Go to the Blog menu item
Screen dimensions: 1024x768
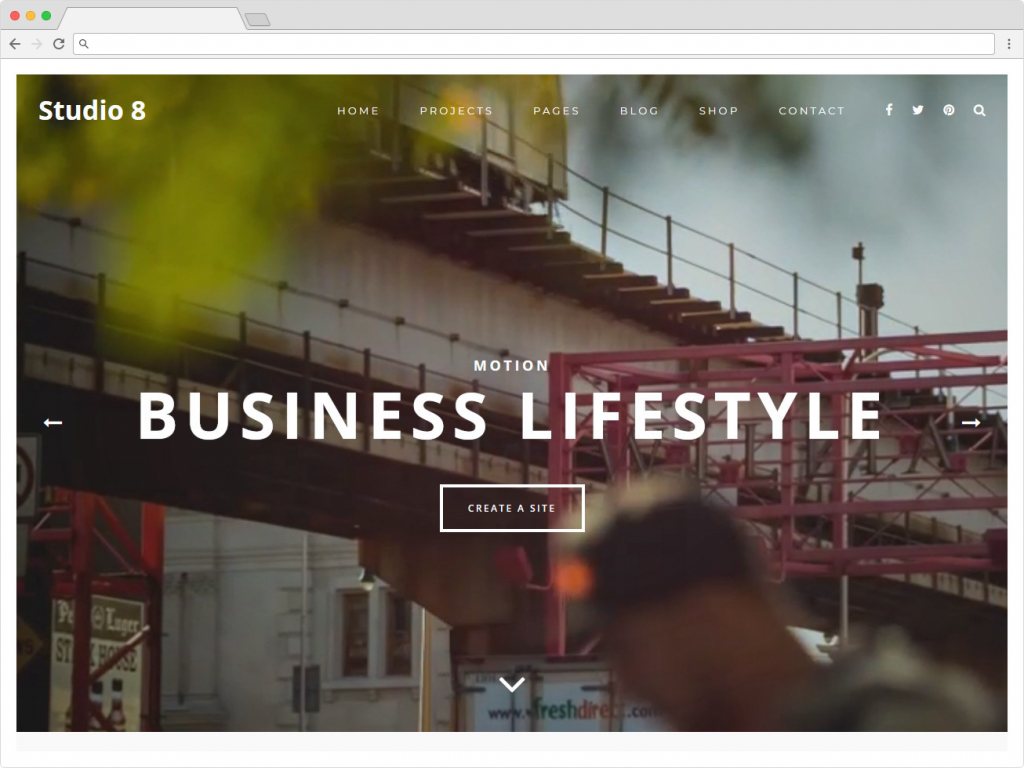tap(639, 111)
